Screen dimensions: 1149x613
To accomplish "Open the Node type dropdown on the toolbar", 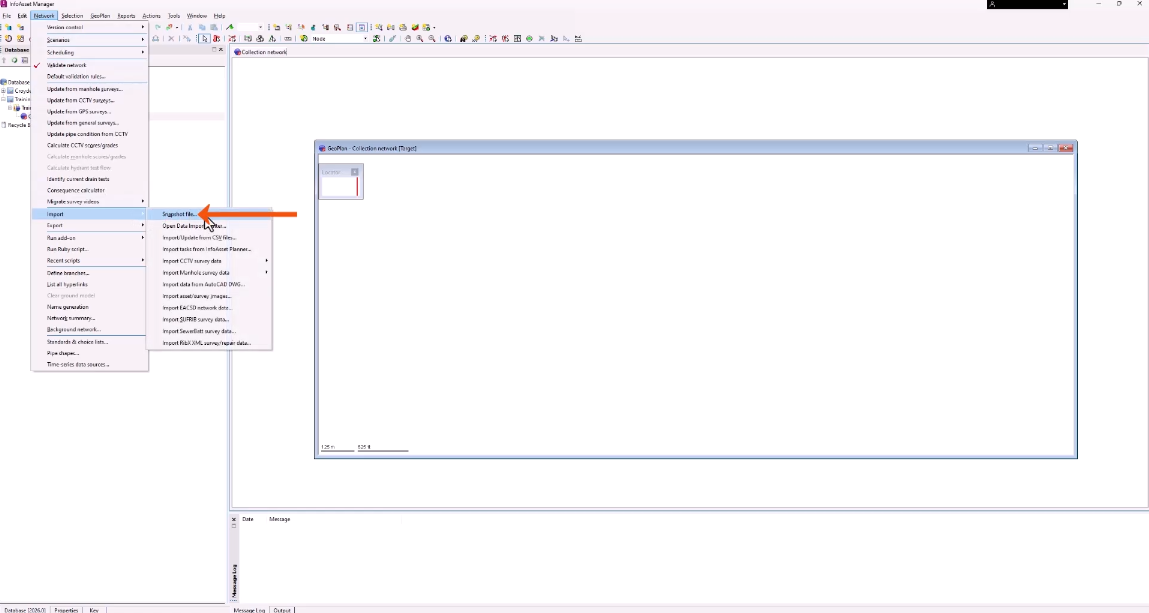I will click(x=365, y=38).
